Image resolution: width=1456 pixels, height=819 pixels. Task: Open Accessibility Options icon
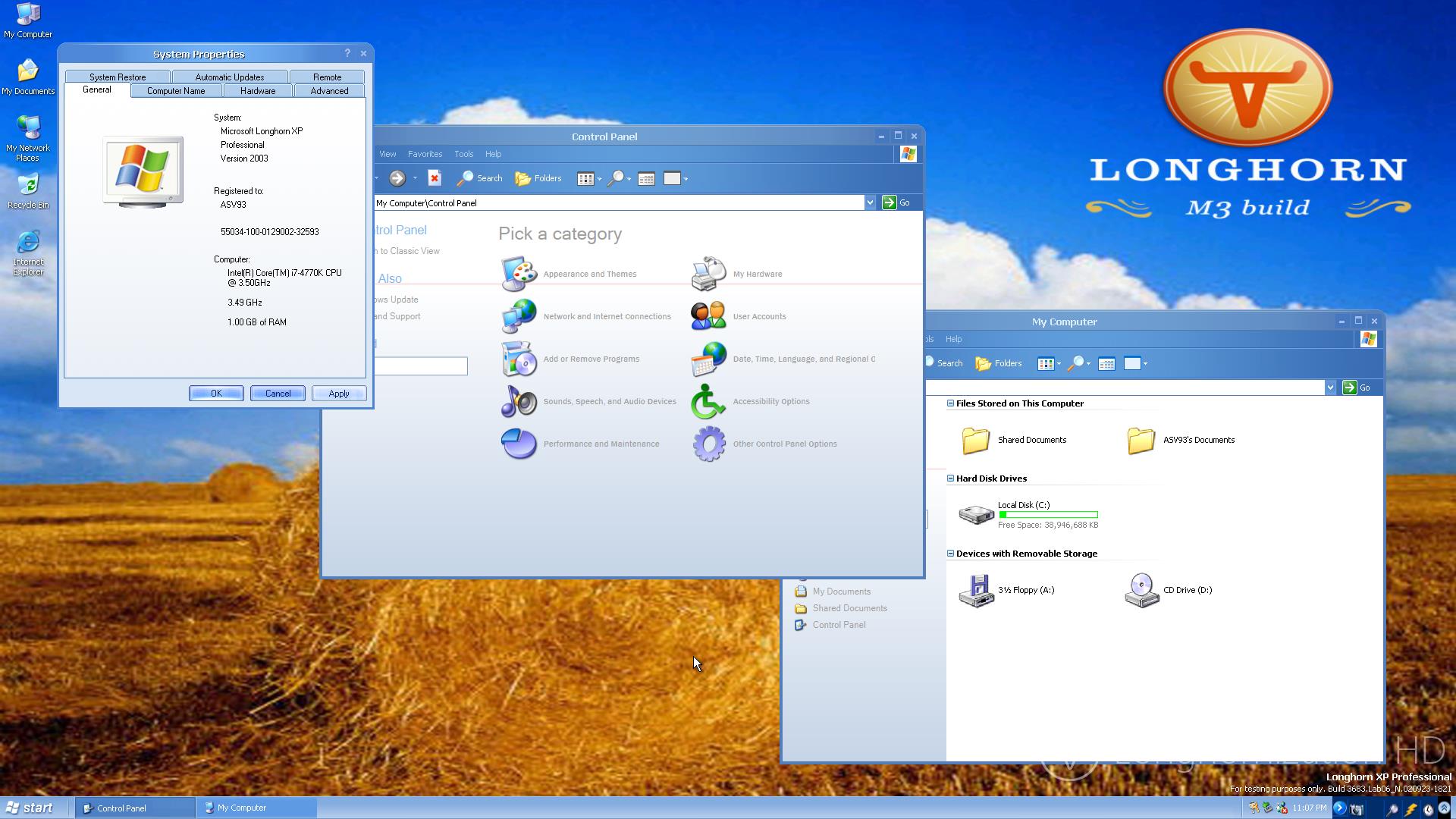(708, 401)
